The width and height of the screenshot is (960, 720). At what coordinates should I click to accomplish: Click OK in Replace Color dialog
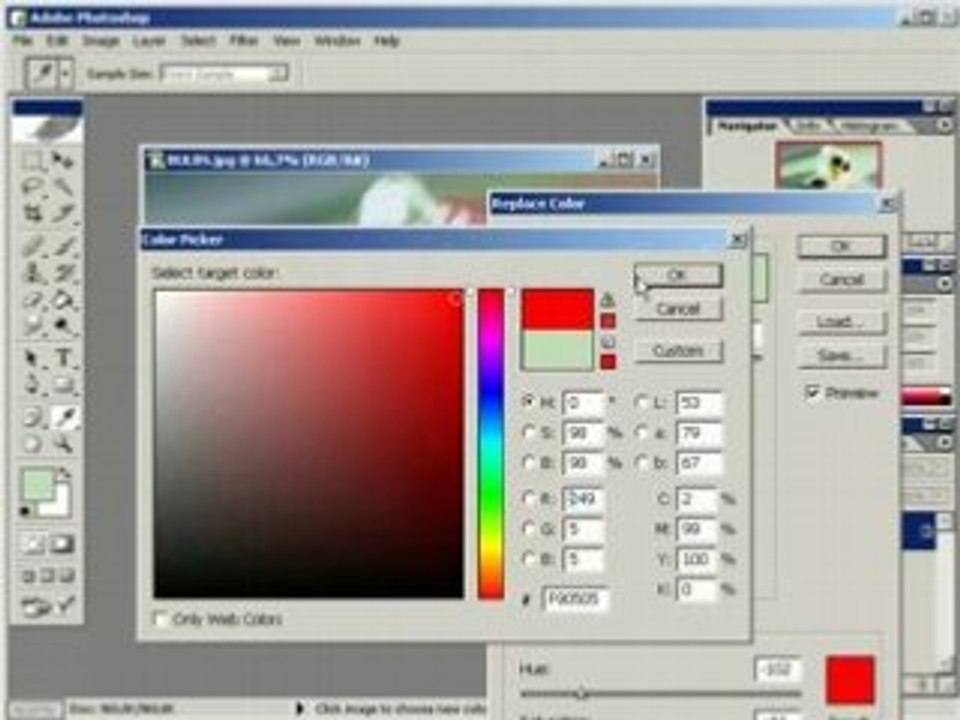coord(842,246)
